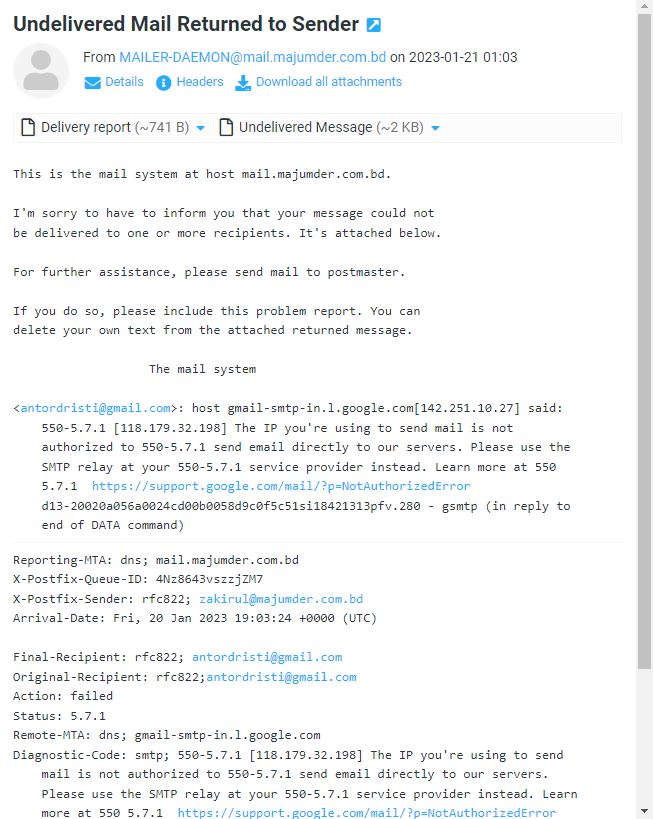Click the vertical scrollbar thumb
This screenshot has width=653, height=819.
pos(644,342)
